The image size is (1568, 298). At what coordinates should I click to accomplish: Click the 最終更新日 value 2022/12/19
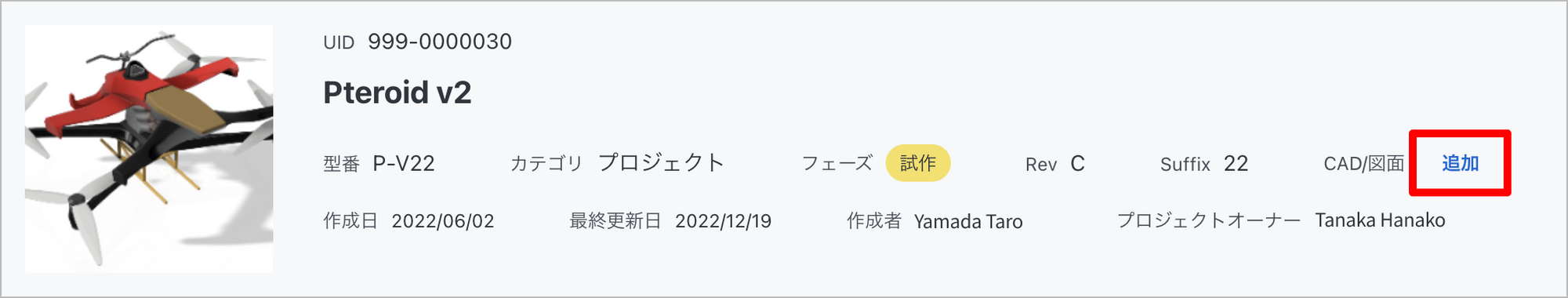pos(724,221)
